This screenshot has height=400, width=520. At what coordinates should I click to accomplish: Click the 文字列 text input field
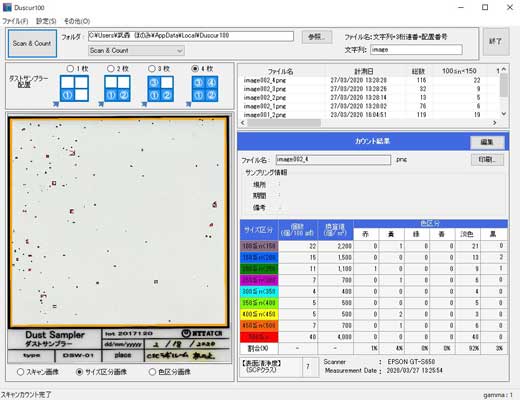coord(416,50)
